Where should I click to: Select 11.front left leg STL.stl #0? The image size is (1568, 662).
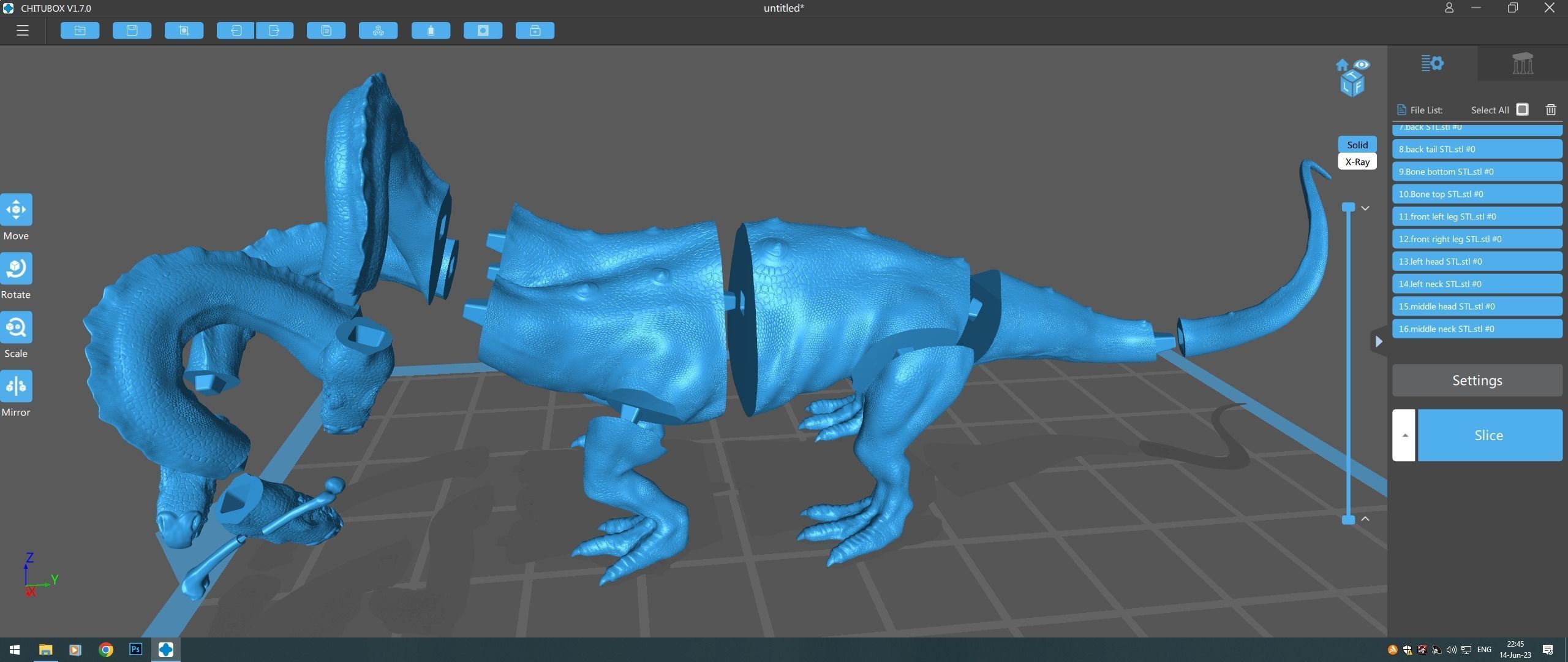1477,216
